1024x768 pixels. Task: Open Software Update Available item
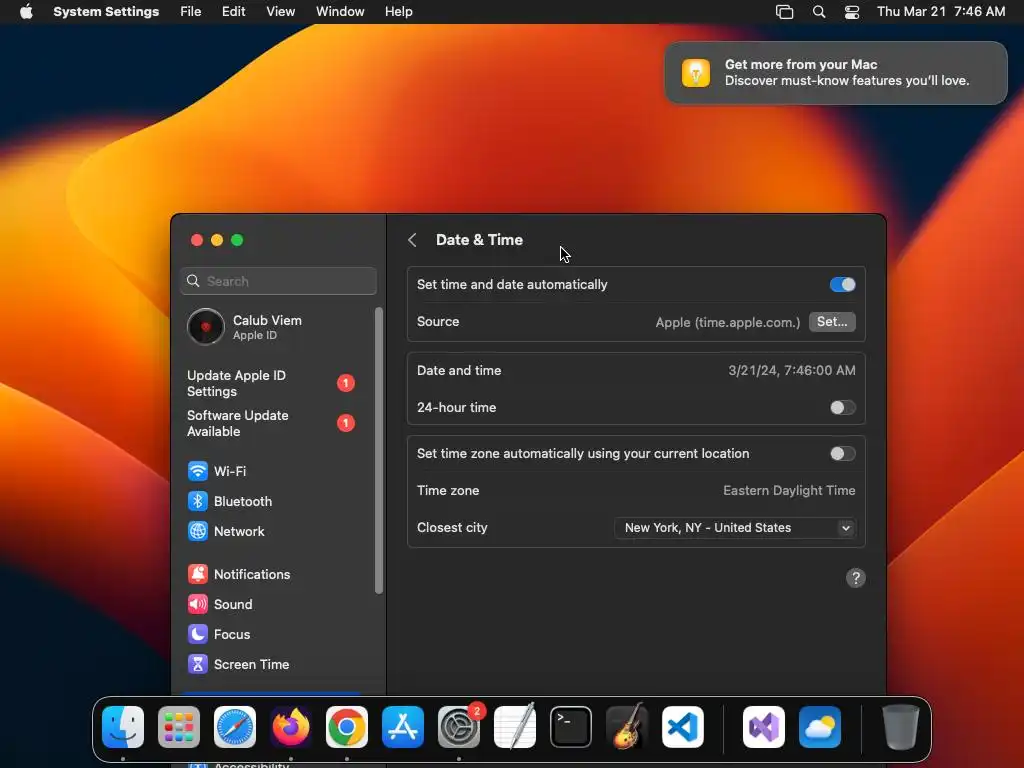click(270, 423)
